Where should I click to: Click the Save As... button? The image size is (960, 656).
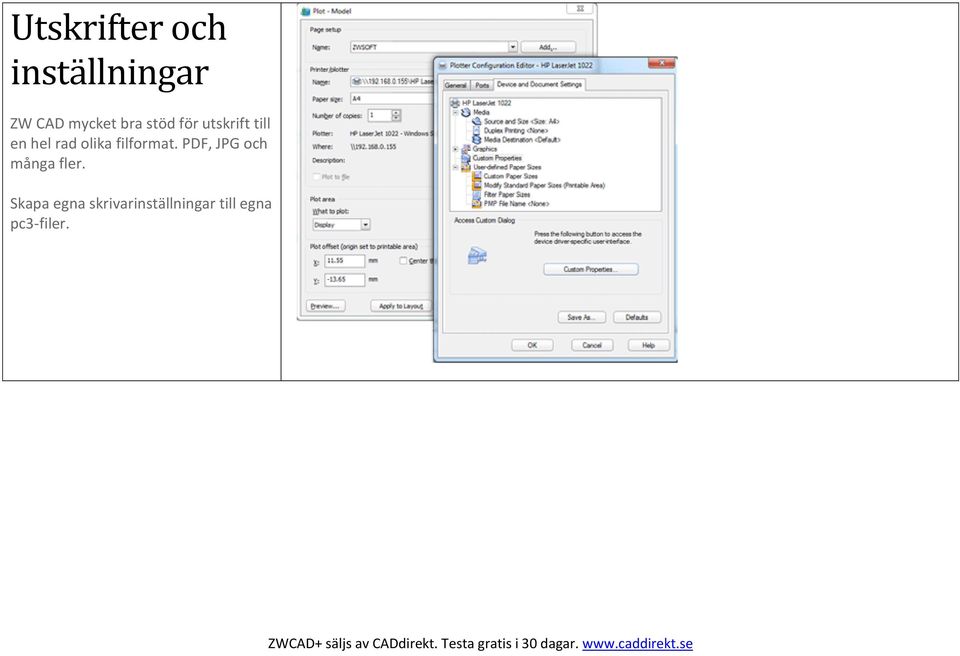click(x=582, y=317)
